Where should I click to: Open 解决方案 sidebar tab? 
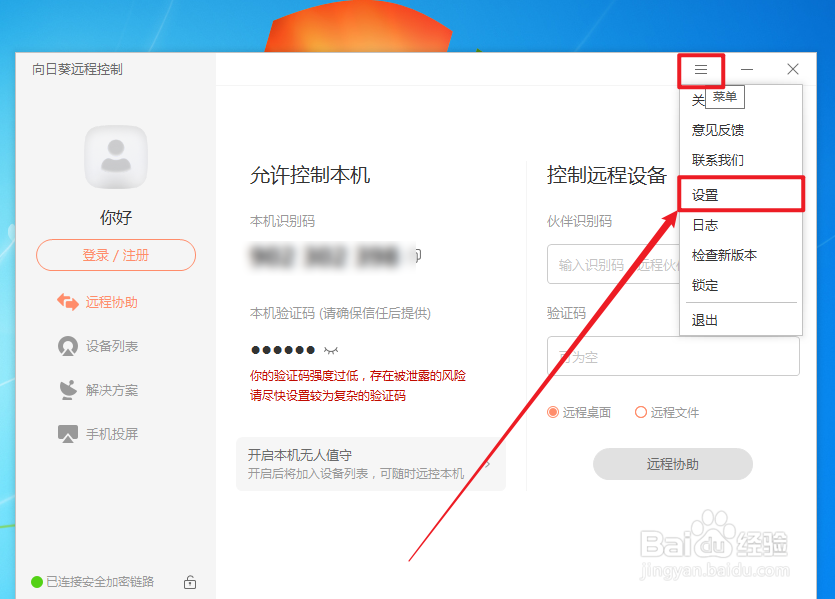tap(98, 390)
